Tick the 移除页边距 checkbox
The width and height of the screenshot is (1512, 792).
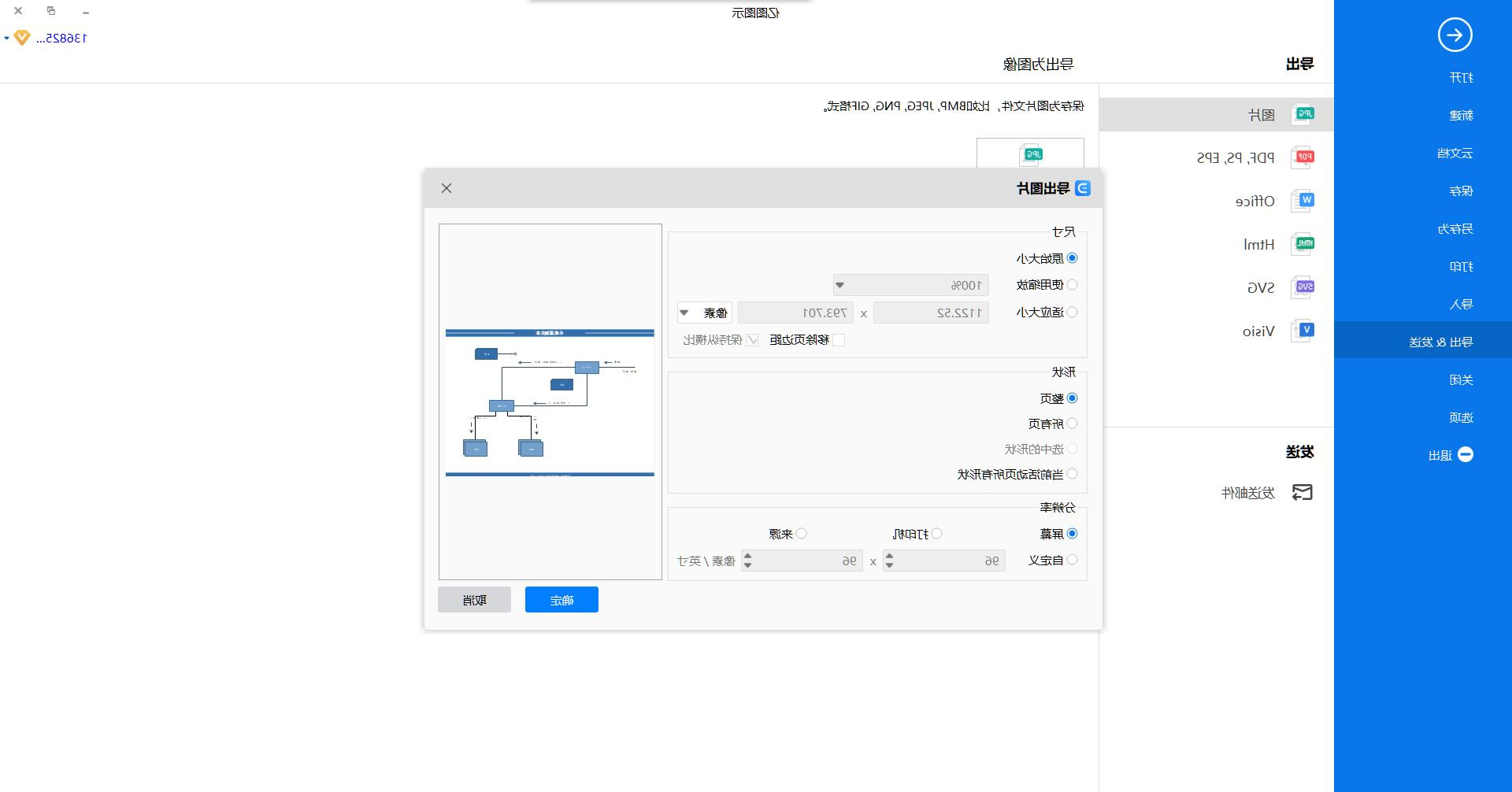tap(839, 340)
